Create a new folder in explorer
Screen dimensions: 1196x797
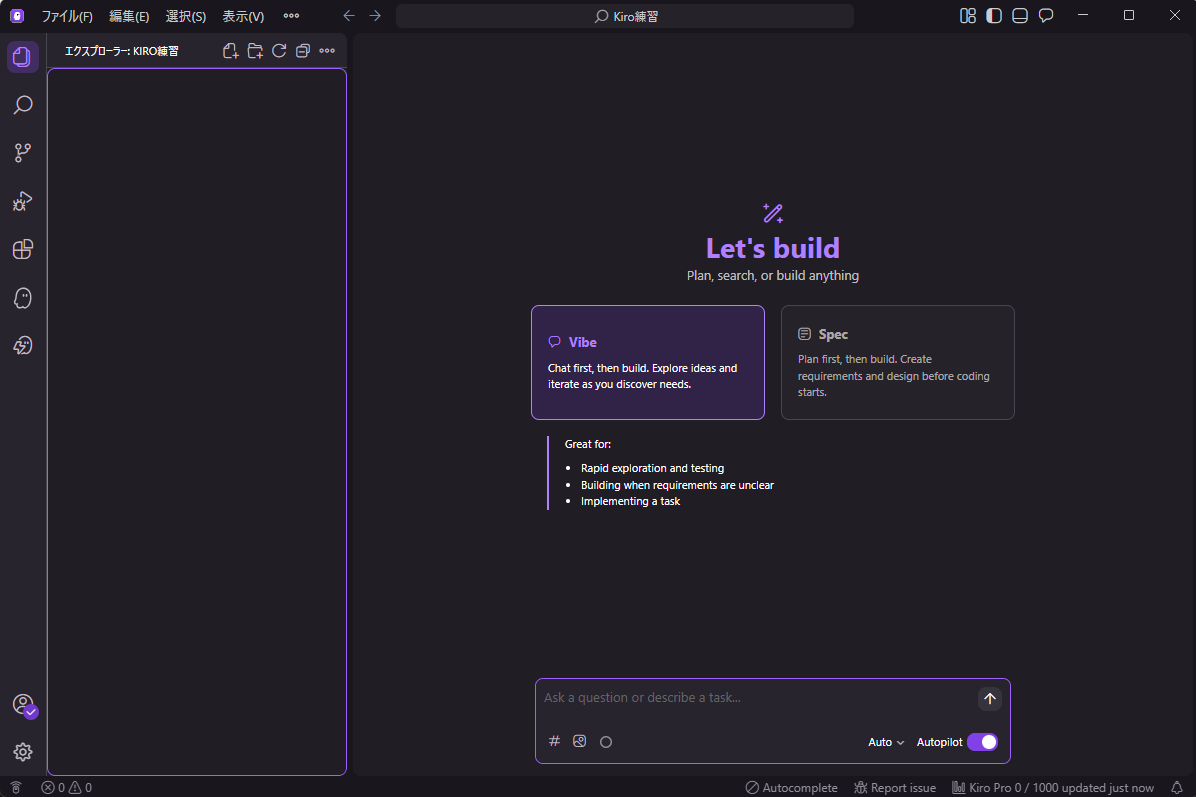(x=255, y=51)
